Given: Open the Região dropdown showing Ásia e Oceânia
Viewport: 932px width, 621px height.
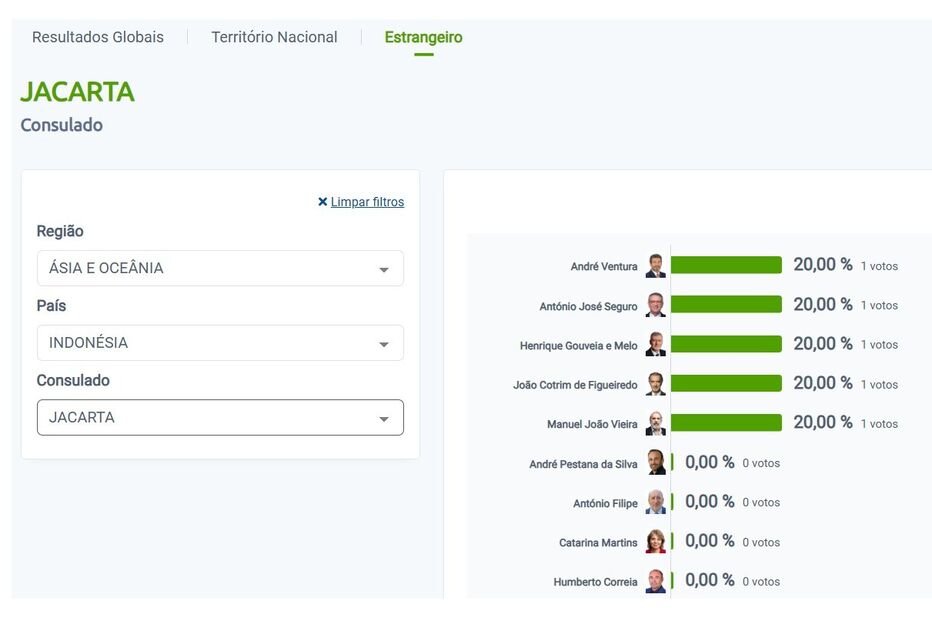Looking at the screenshot, I should 220,268.
